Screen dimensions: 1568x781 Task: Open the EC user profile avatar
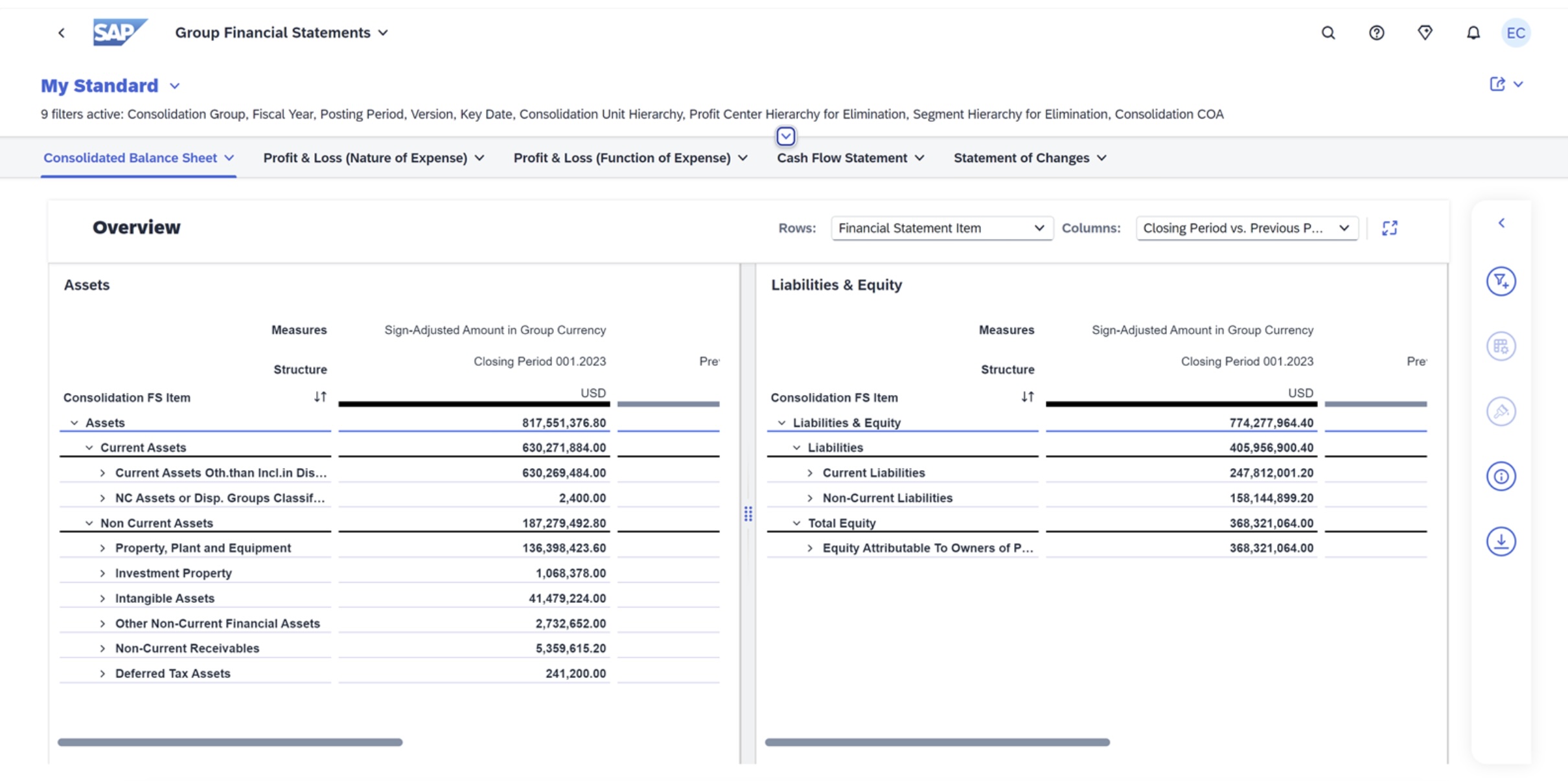coord(1516,33)
